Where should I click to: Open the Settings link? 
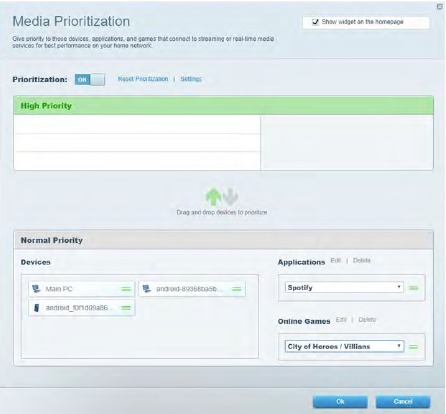click(191, 79)
